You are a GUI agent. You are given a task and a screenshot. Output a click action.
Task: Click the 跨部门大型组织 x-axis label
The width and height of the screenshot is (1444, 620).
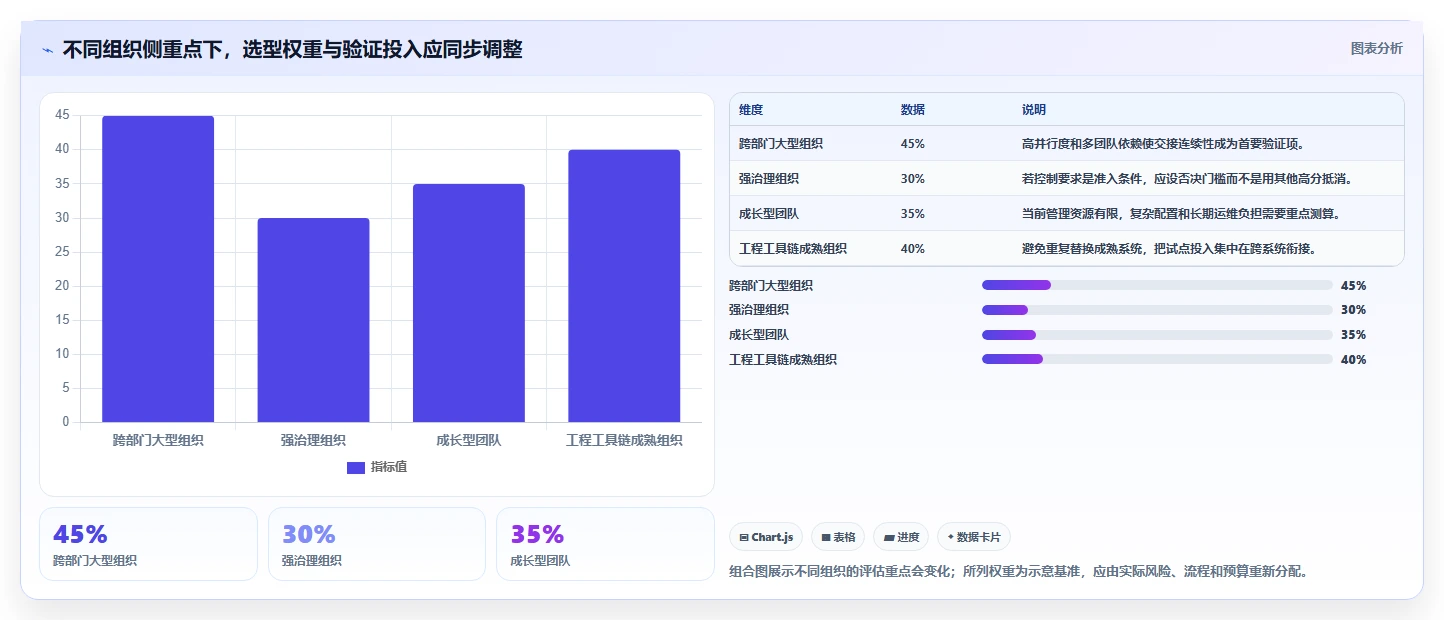pos(158,440)
